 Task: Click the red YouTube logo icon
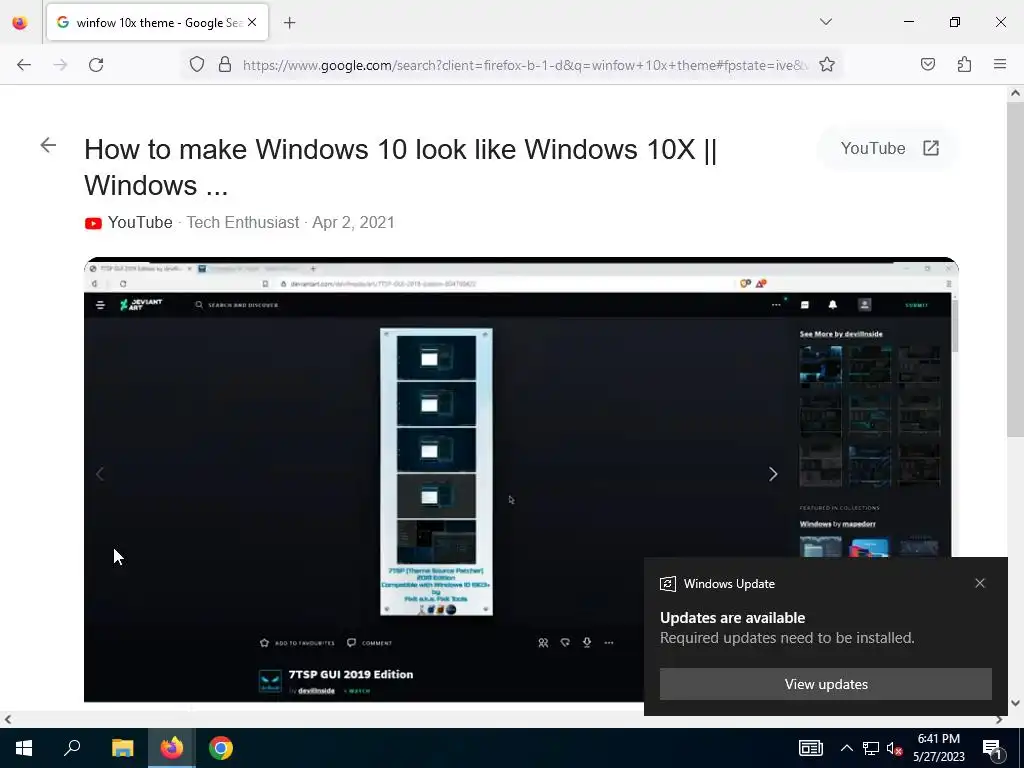click(x=93, y=223)
